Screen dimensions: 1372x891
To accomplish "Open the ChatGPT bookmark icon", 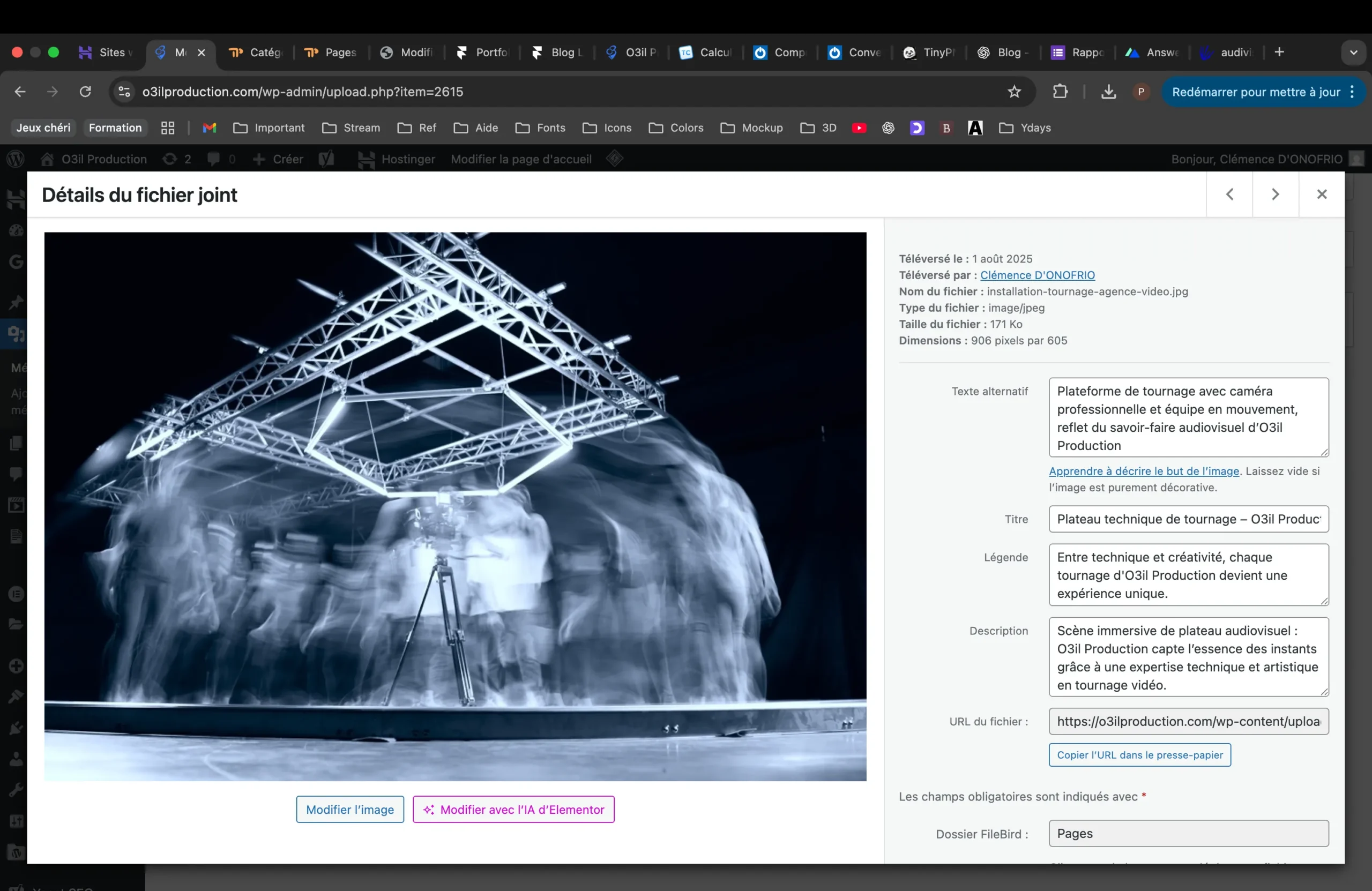I will (x=889, y=128).
